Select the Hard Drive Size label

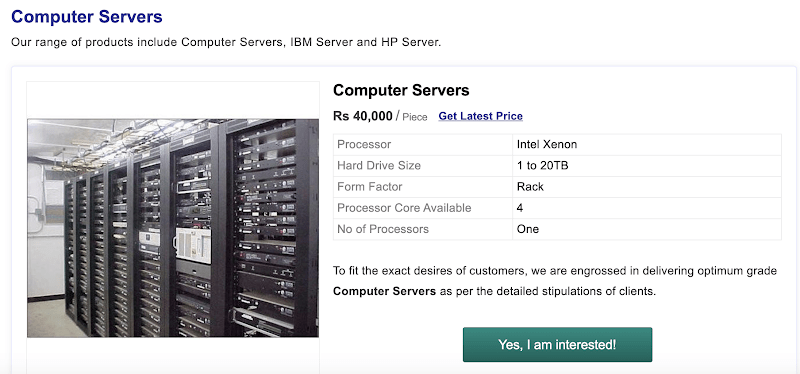pyautogui.click(x=379, y=166)
